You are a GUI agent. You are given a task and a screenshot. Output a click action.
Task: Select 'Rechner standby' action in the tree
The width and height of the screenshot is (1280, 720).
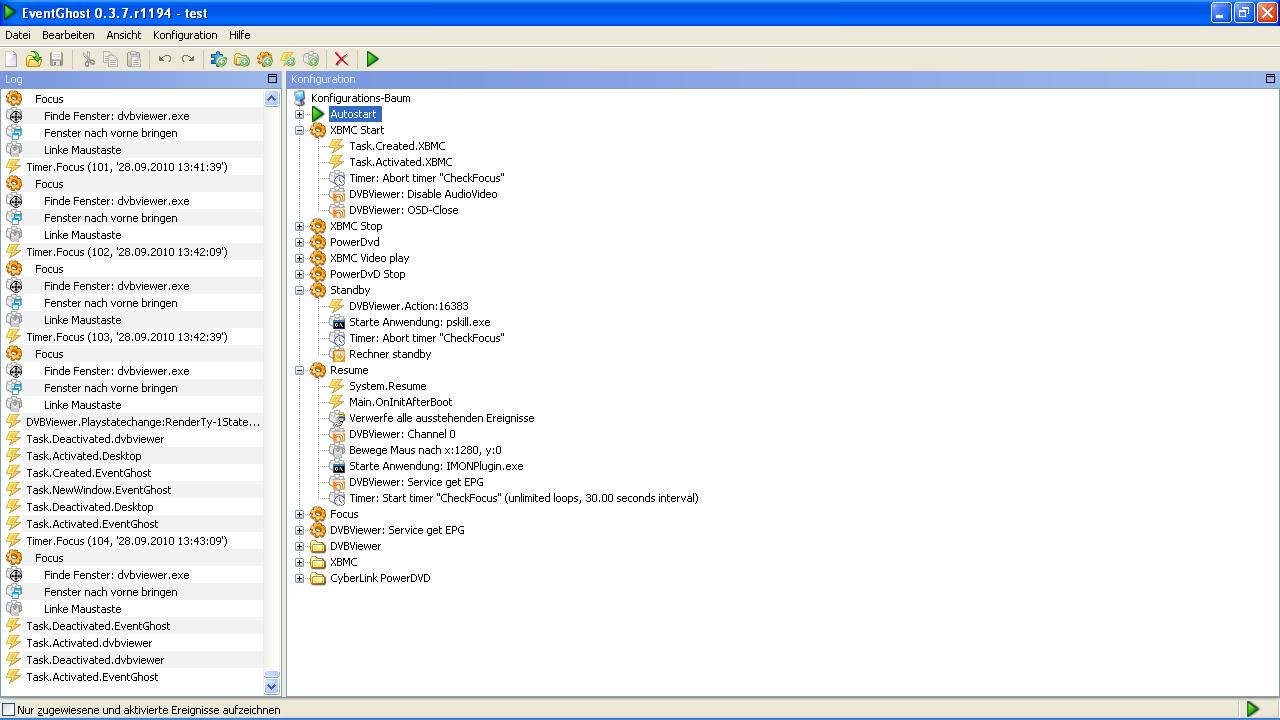[389, 354]
